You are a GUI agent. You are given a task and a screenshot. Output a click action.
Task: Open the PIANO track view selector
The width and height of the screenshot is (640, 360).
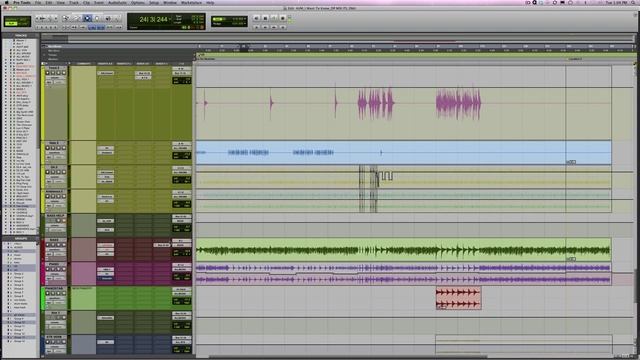coord(55,274)
